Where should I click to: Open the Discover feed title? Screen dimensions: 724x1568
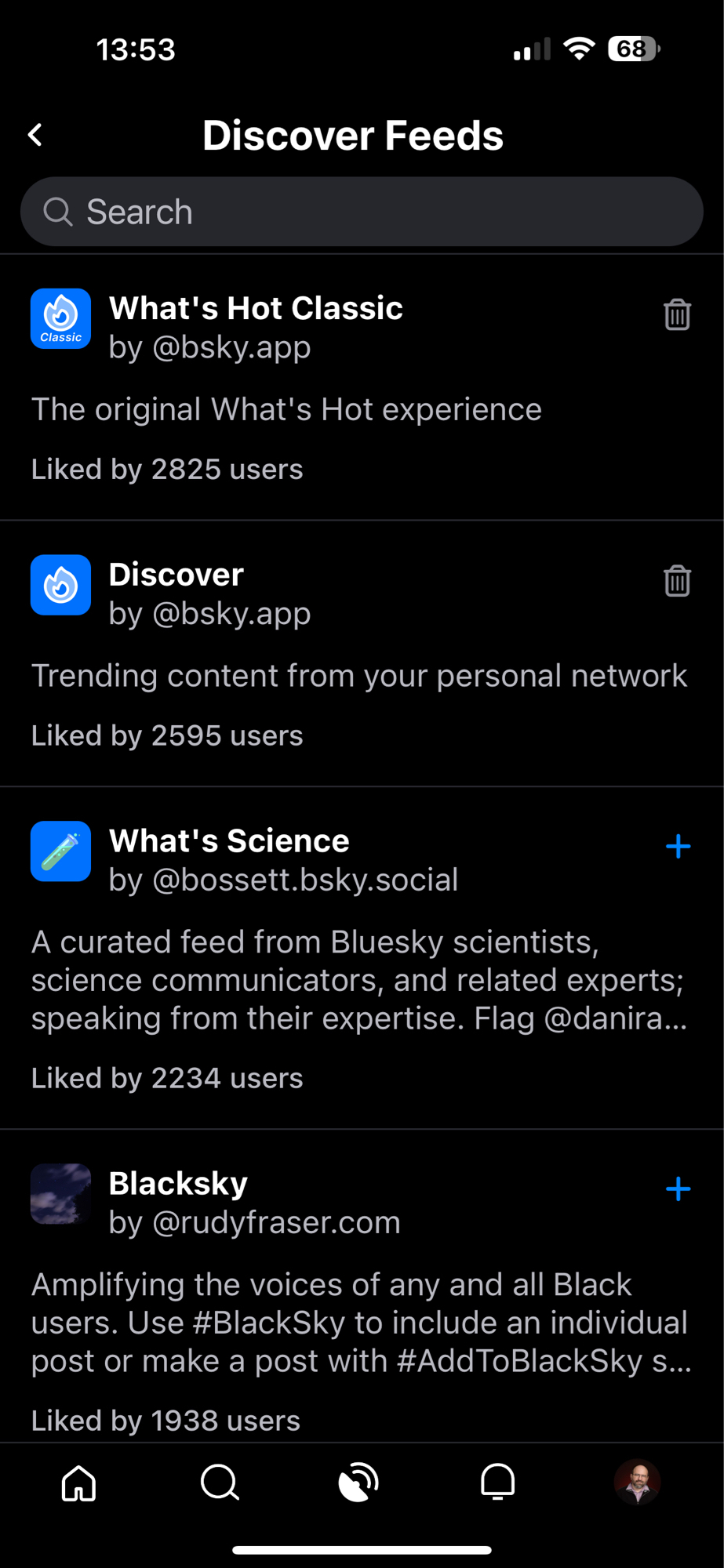click(x=176, y=575)
